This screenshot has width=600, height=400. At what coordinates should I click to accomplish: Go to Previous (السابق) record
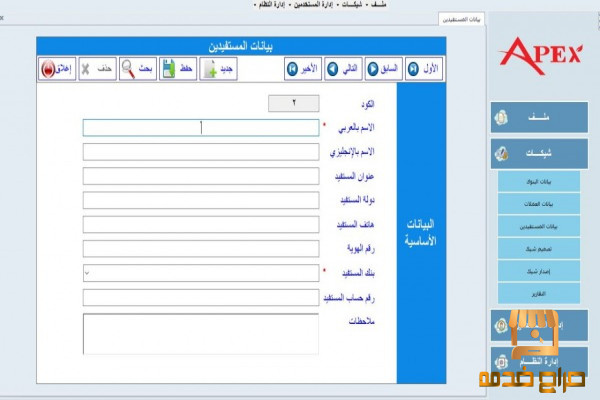(x=382, y=69)
